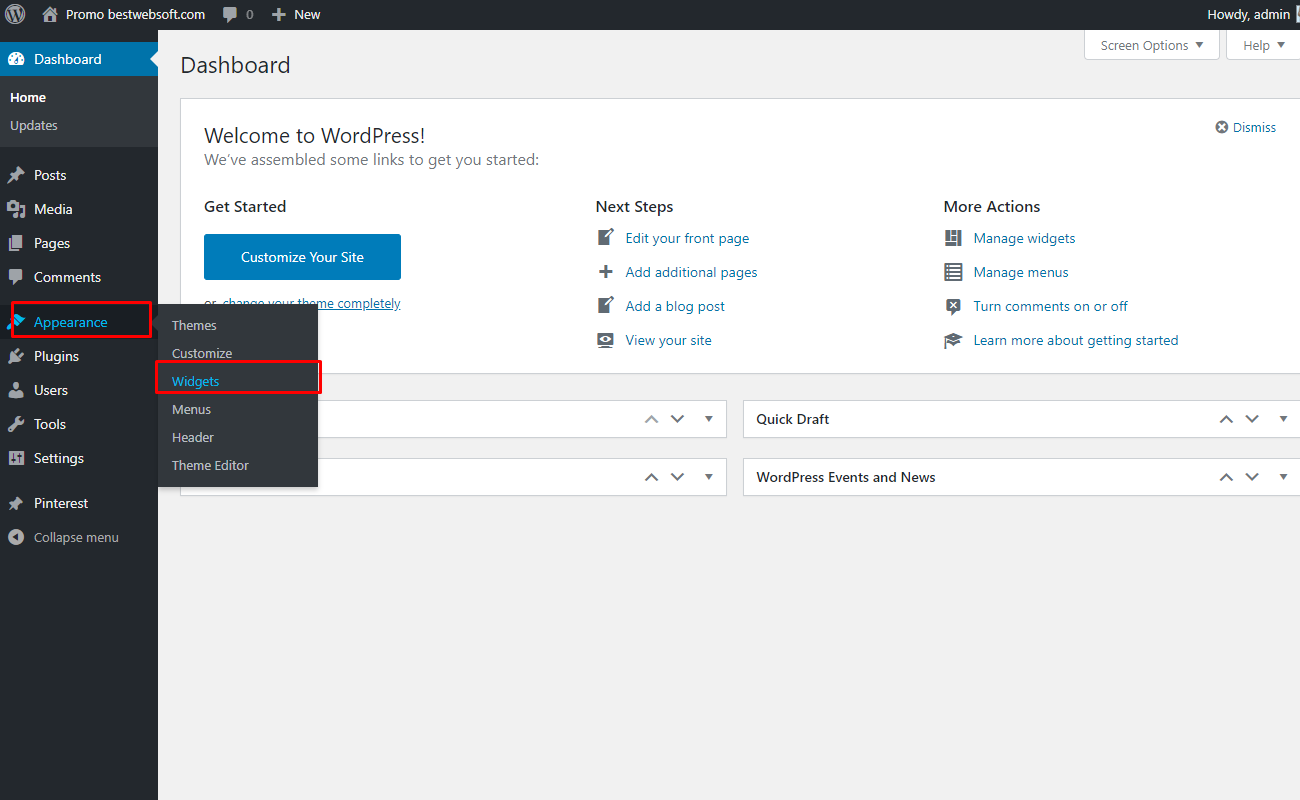Viewport: 1300px width, 800px height.
Task: Toggle the panel left of Quick Draft
Action: (709, 419)
